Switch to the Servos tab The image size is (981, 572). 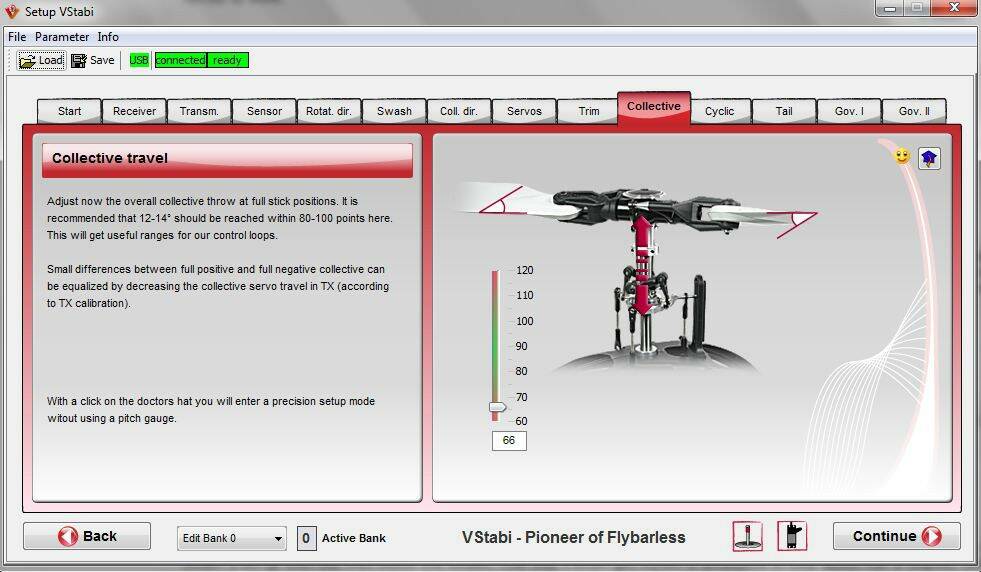pyautogui.click(x=524, y=111)
